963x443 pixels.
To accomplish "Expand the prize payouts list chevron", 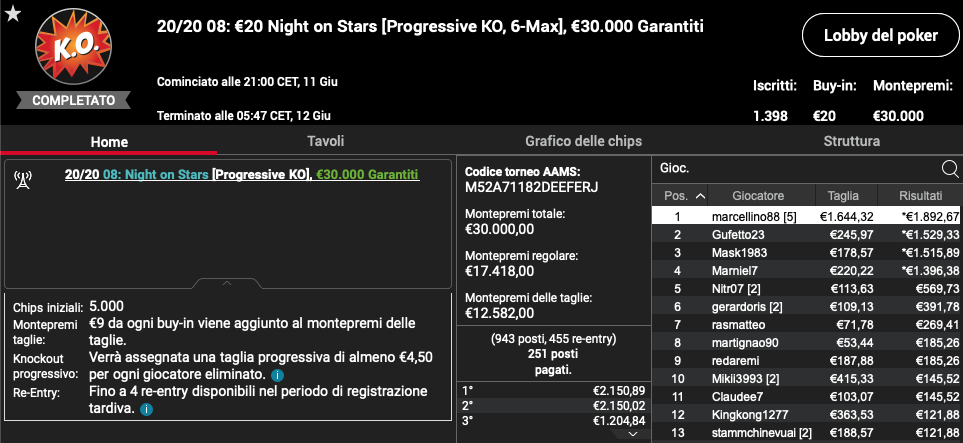I will pyautogui.click(x=634, y=434).
